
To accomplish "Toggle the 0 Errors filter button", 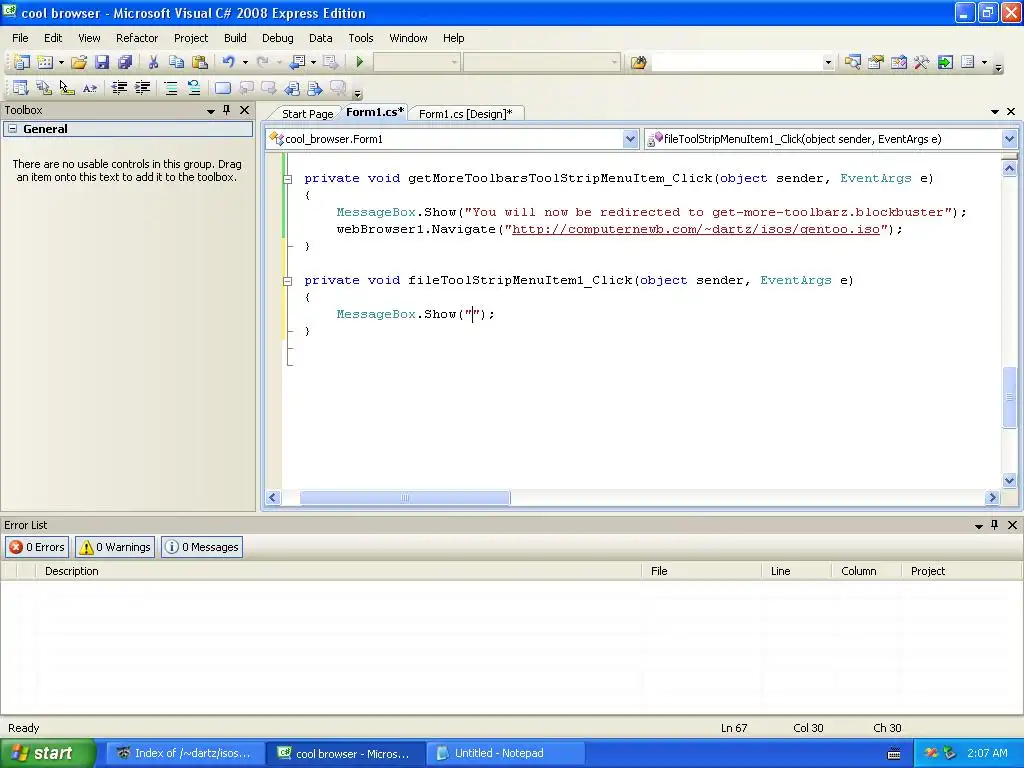I will pos(37,547).
